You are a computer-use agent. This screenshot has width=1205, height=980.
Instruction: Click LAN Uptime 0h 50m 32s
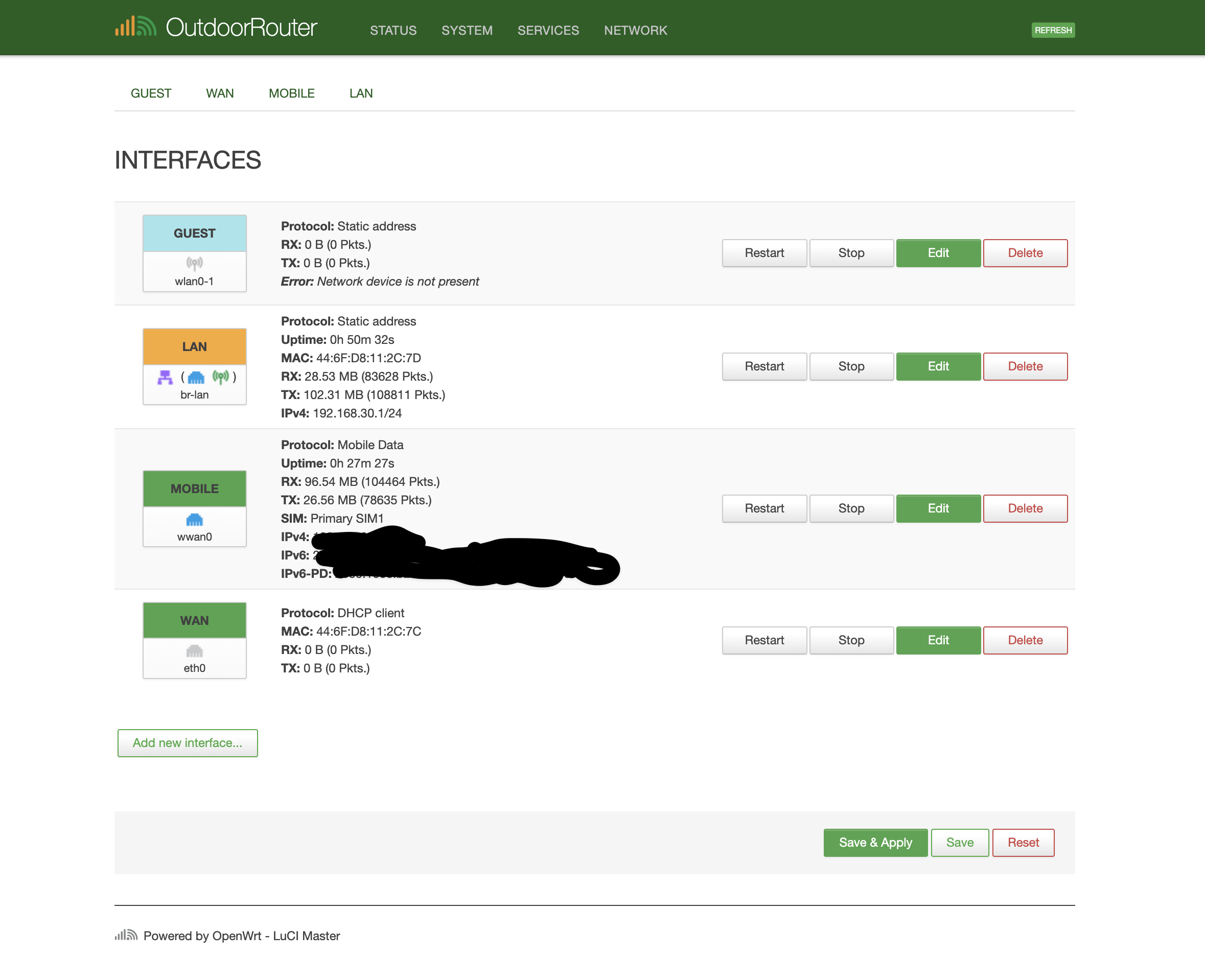click(x=338, y=340)
